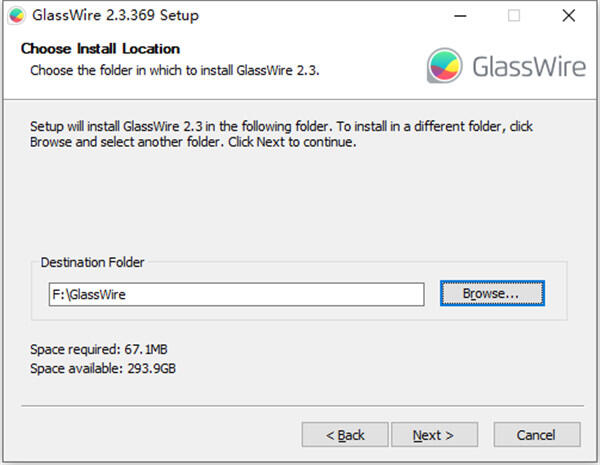The image size is (600, 465).
Task: Select the Space available 293.9GB text
Action: pos(103,368)
